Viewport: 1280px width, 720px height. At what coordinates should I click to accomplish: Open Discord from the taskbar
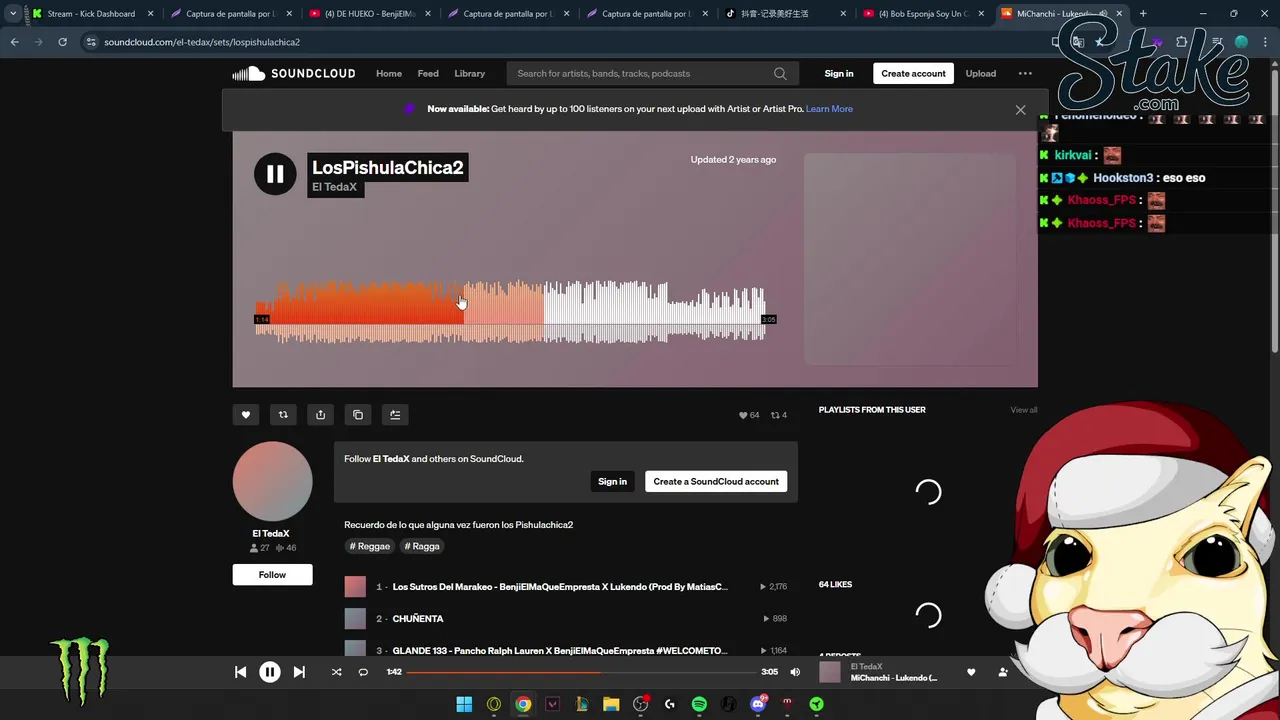758,704
